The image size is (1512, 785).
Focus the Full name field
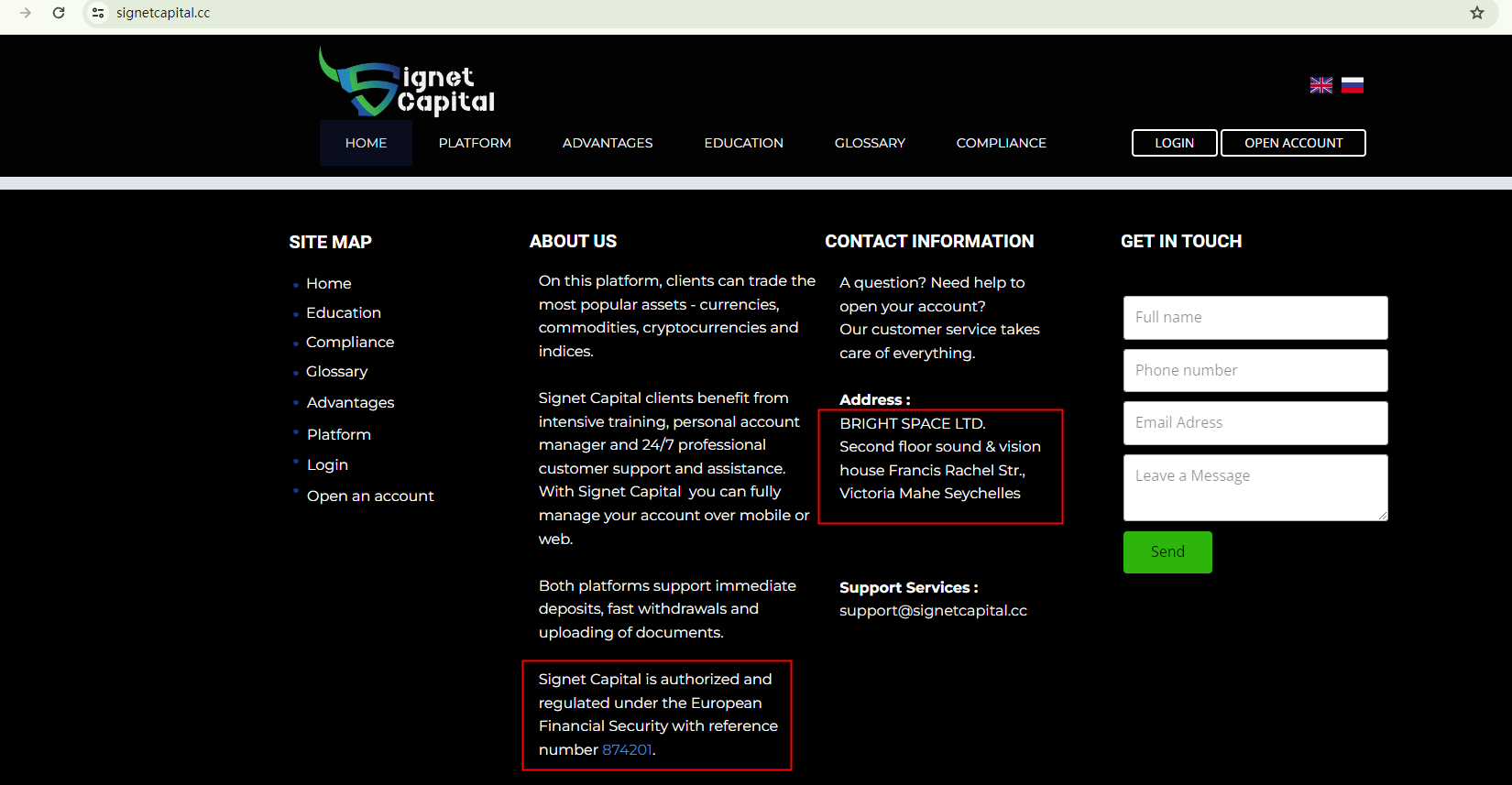click(x=1255, y=317)
